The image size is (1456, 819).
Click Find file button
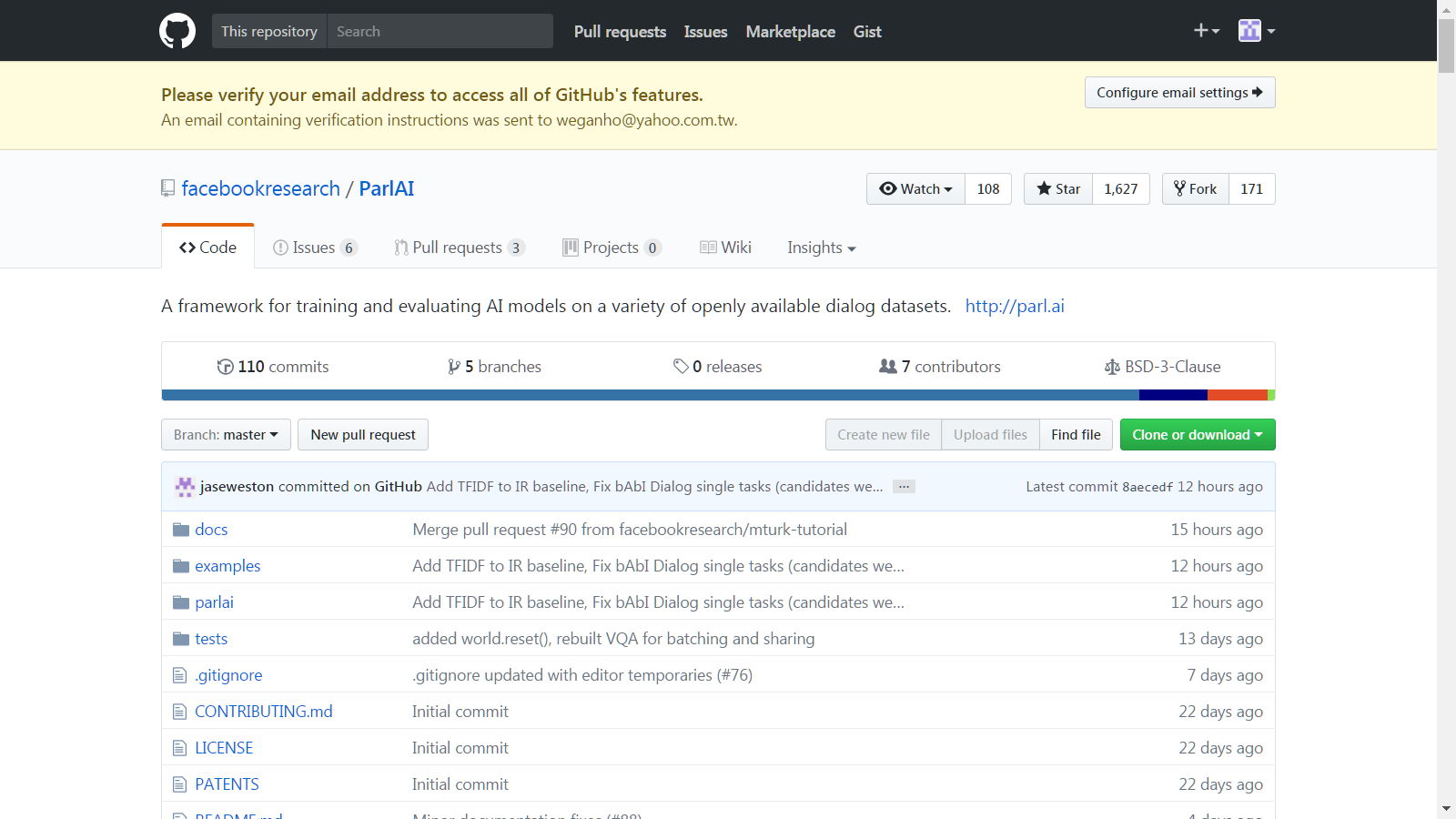tap(1076, 435)
